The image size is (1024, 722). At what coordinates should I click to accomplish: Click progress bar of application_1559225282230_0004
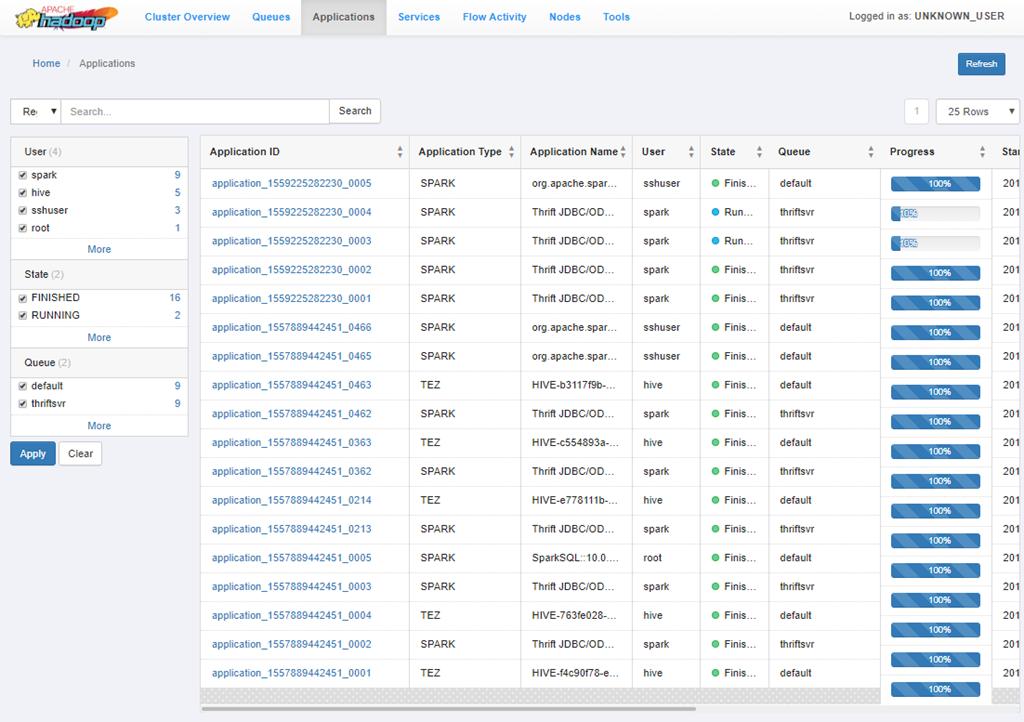tap(935, 213)
